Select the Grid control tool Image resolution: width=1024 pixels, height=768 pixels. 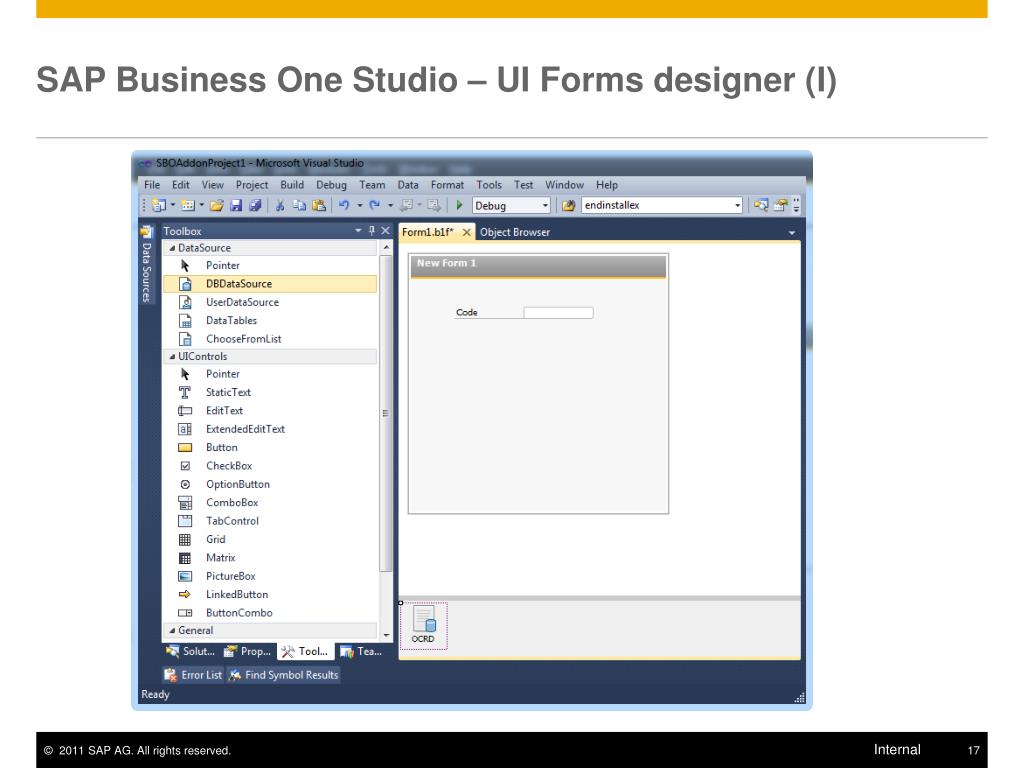pos(270,539)
